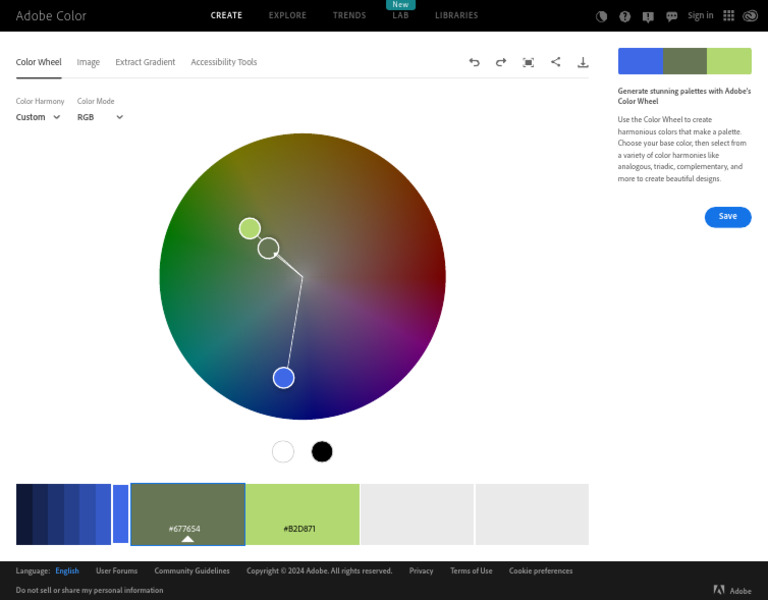Select the white color circle below the wheel

(283, 452)
